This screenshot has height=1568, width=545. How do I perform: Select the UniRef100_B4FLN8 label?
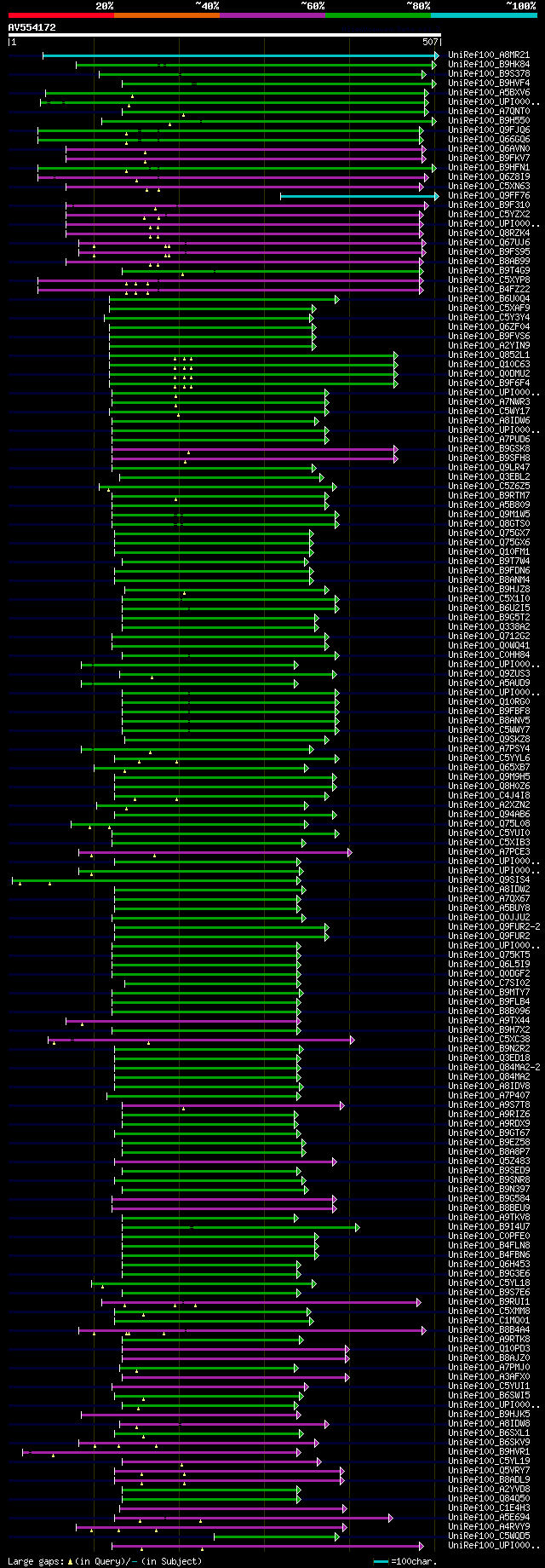click(489, 1246)
